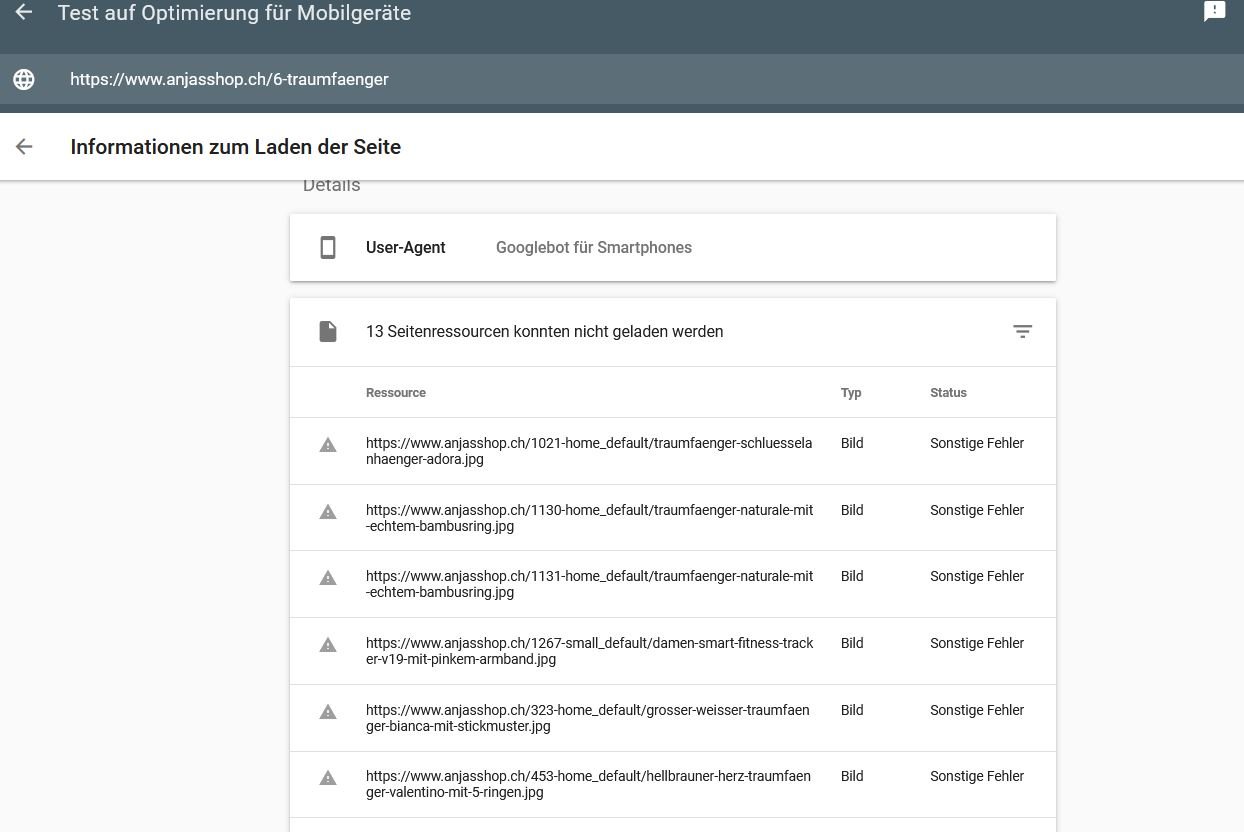The height and width of the screenshot is (832, 1244).
Task: Click the feedback icon in the top bar
Action: click(1214, 11)
